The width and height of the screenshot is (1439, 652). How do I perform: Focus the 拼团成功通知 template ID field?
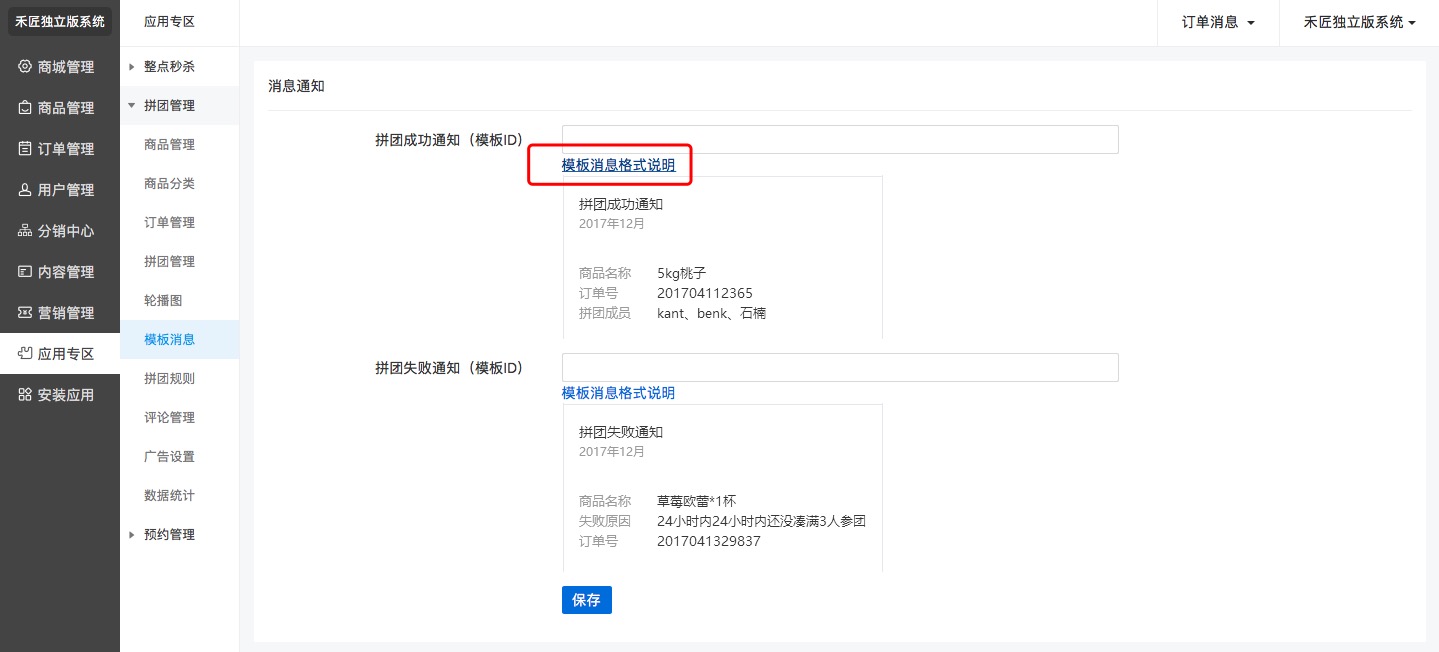(840, 140)
